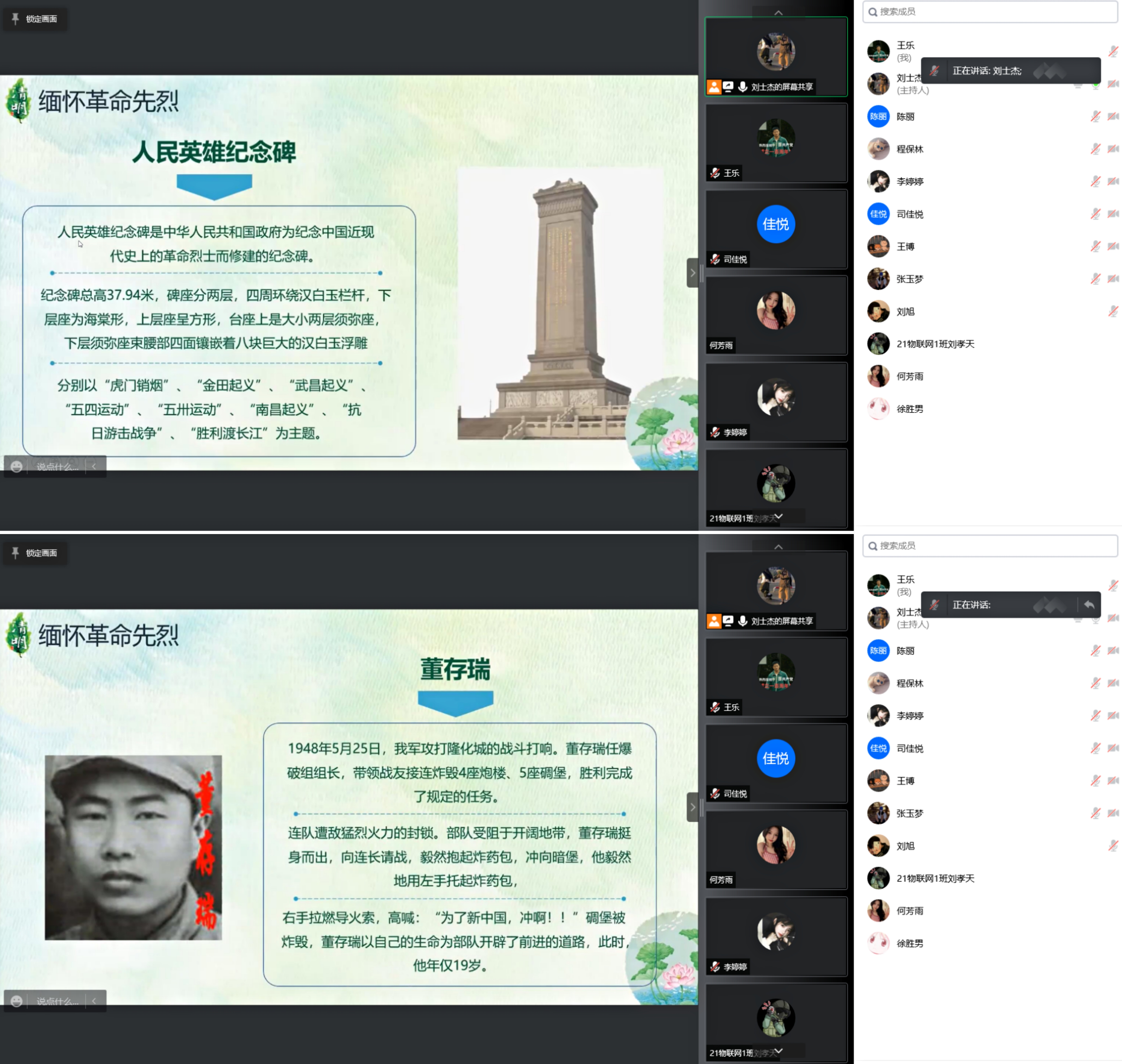Click muted mic in '正在讲话: 刘士杰' popup

pyautogui.click(x=934, y=71)
